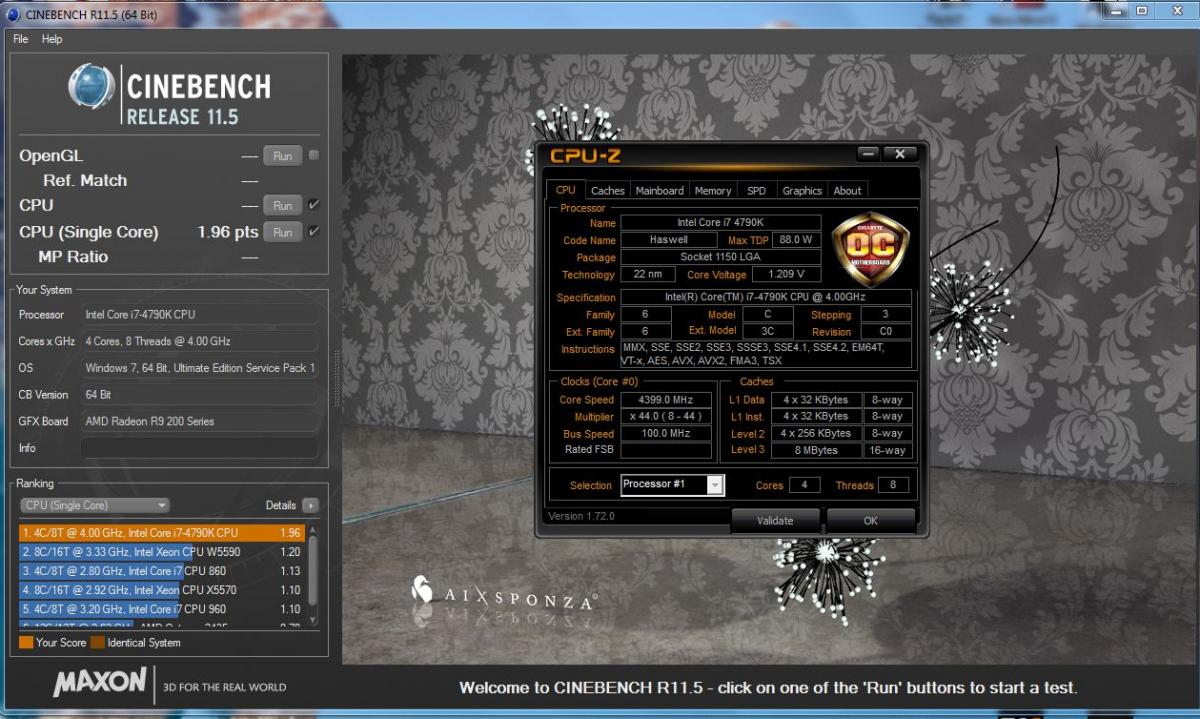Switch to Graphics tab in CPU-Z
The width and height of the screenshot is (1200, 719).
click(802, 191)
